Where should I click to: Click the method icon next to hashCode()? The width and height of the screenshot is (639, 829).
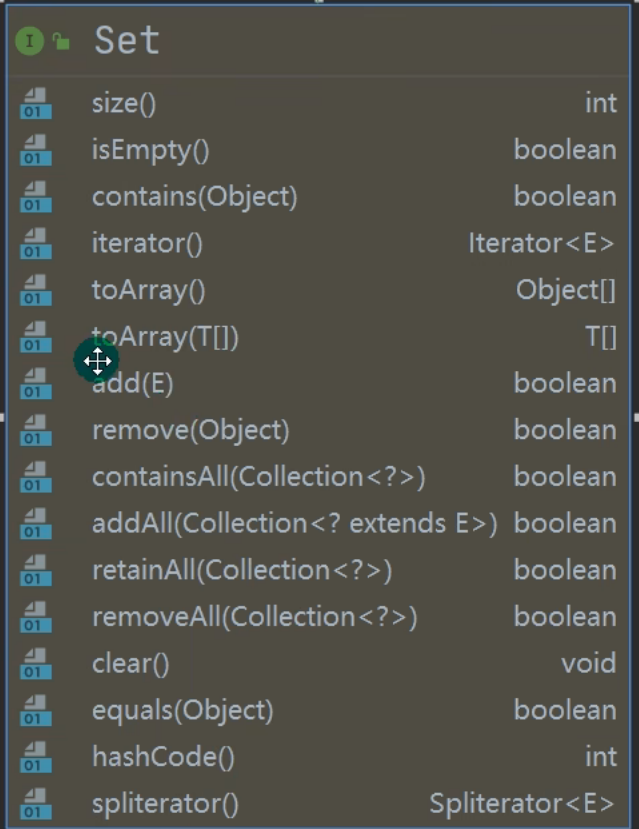coord(36,757)
